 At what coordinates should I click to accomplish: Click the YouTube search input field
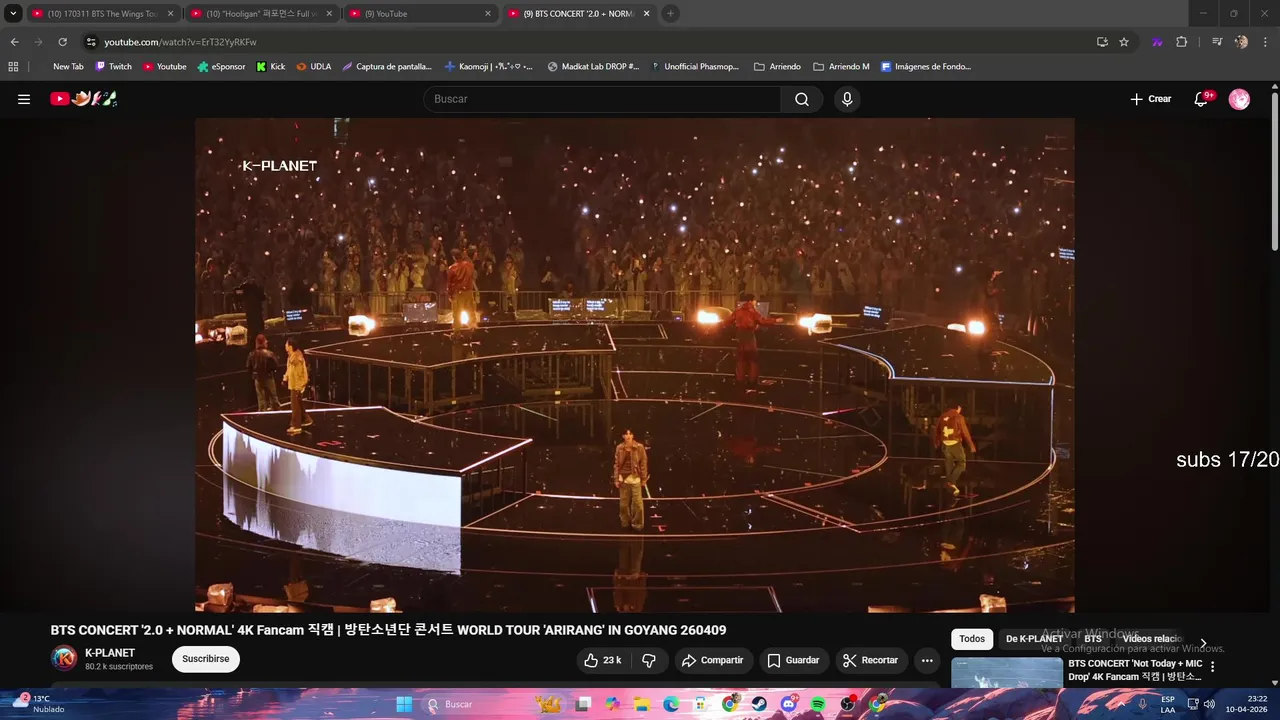602,99
